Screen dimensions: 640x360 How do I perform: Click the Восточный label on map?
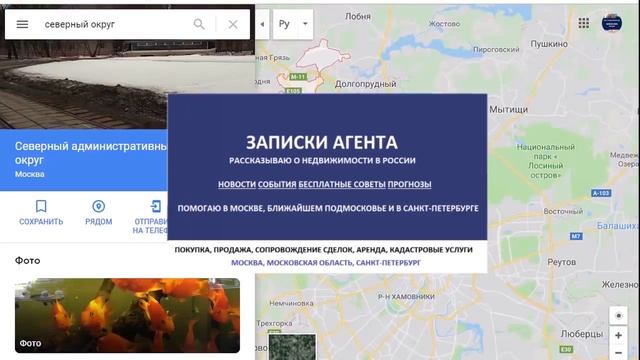563,211
